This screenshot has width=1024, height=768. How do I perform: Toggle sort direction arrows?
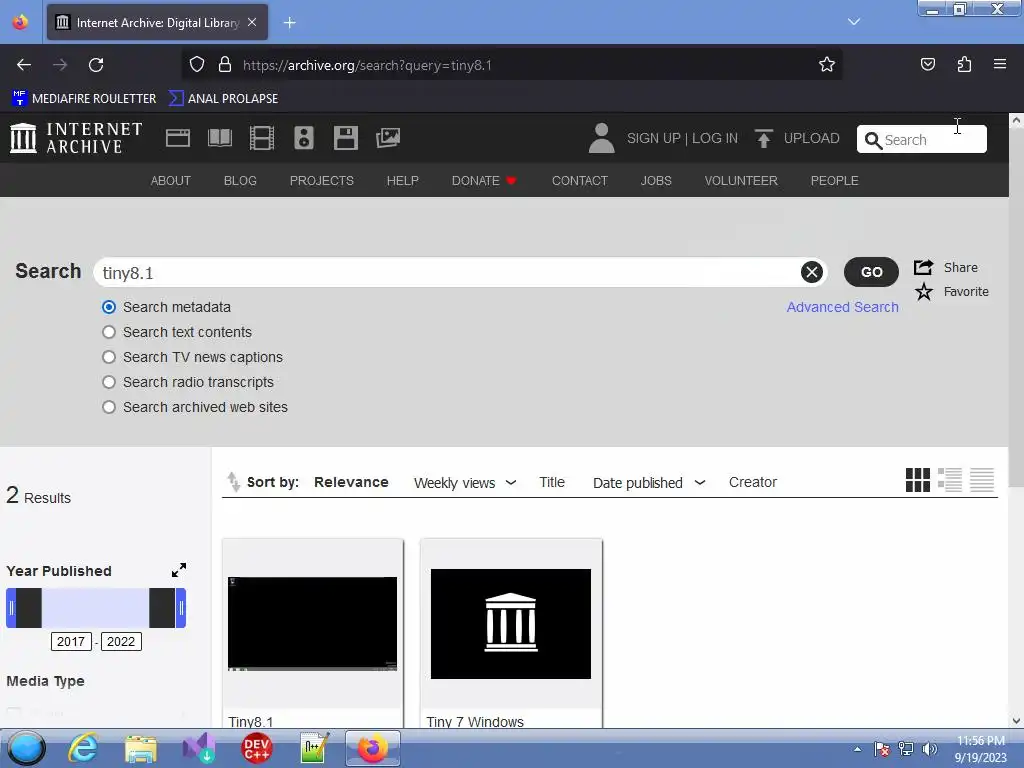click(233, 482)
